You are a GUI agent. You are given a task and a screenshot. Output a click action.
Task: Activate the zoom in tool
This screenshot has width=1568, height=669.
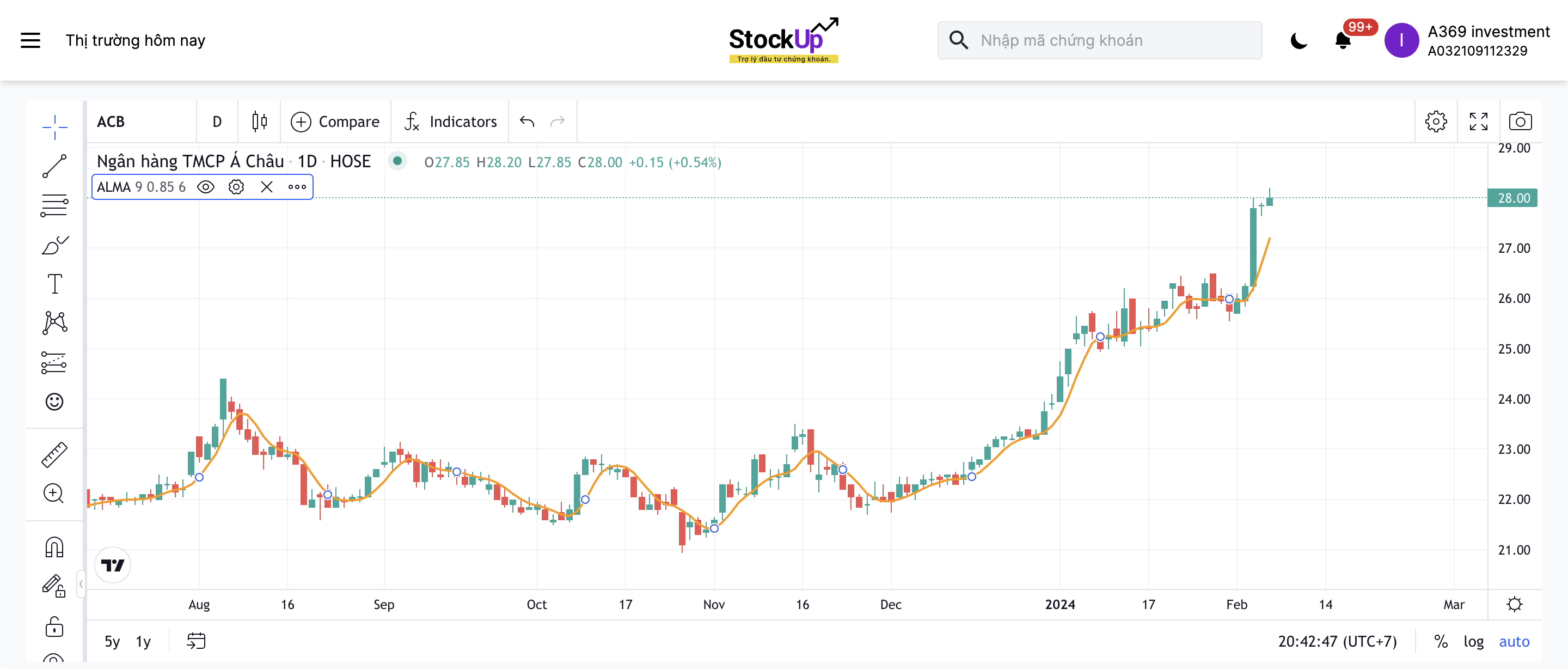pos(54,494)
